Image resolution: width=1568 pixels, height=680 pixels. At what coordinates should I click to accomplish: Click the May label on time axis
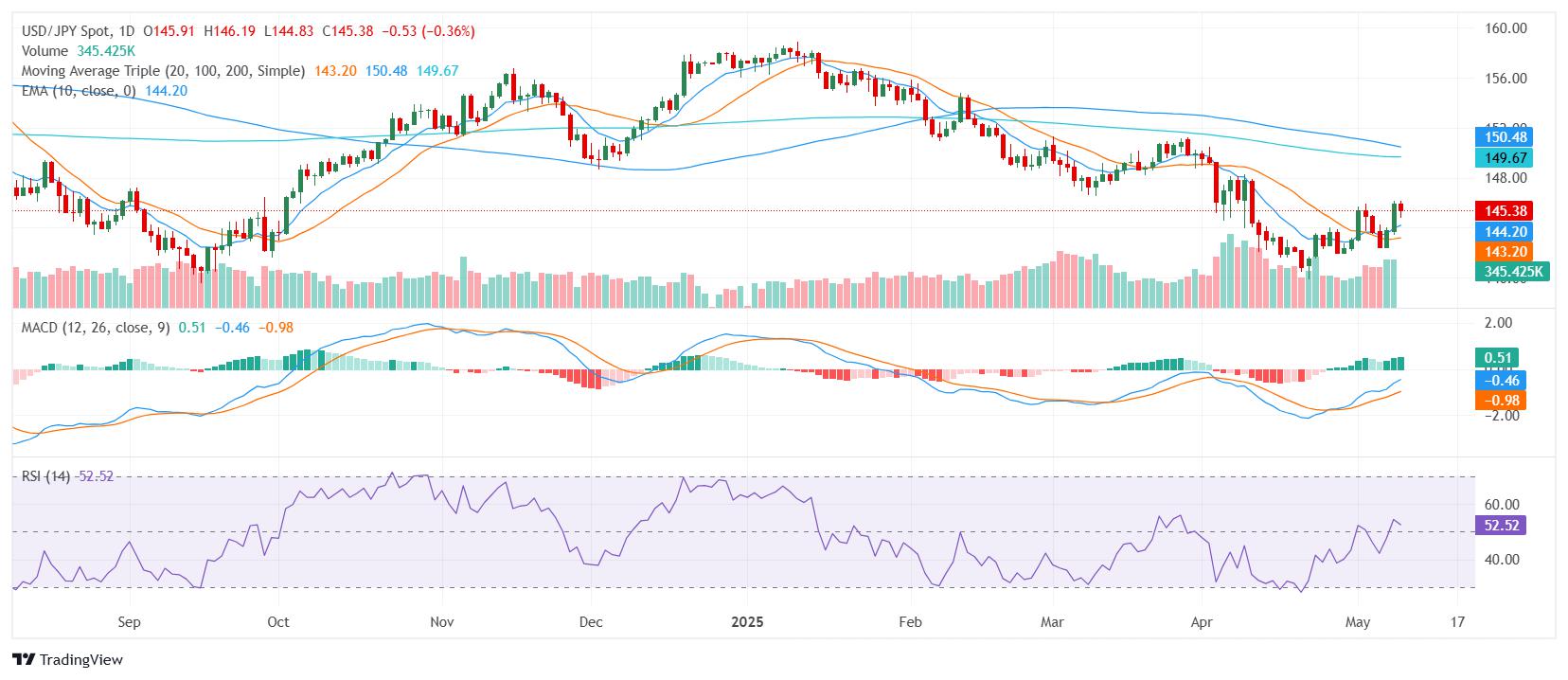1358,622
